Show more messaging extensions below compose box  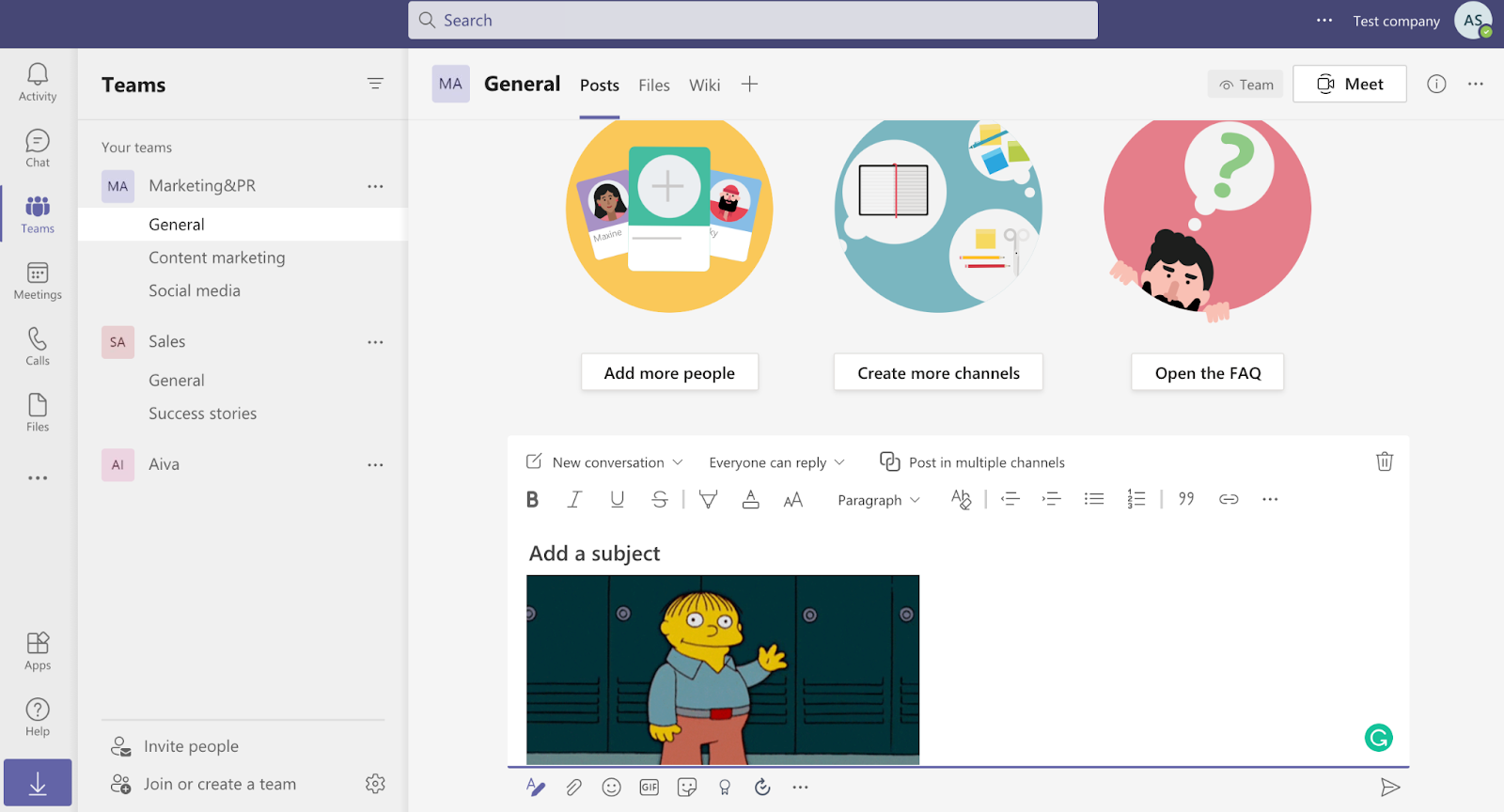point(800,788)
